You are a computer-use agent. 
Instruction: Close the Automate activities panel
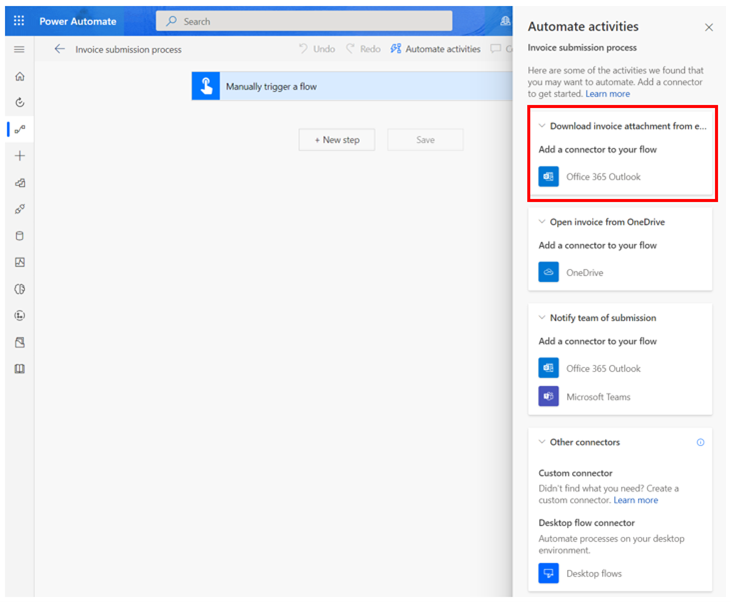(x=709, y=28)
